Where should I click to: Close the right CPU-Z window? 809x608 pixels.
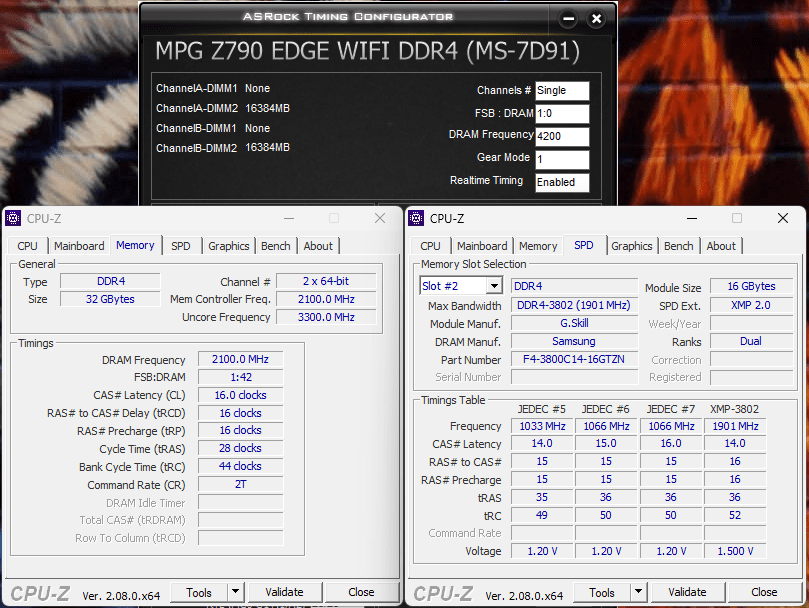coord(783,218)
